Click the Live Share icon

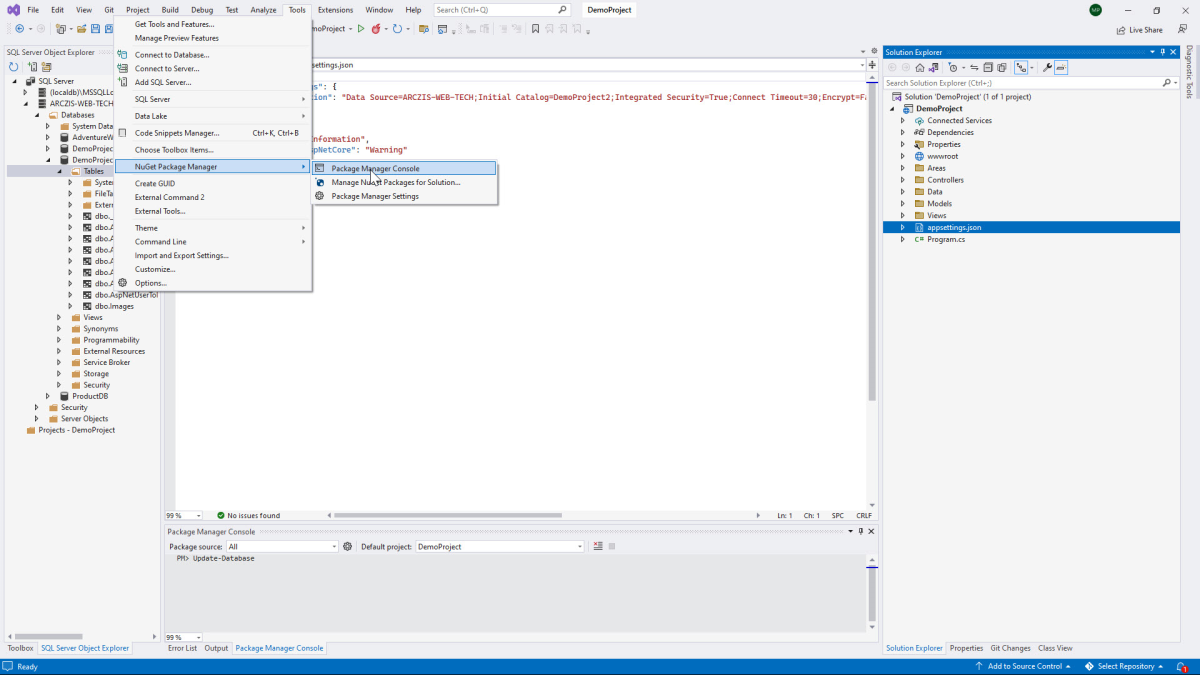click(1122, 30)
